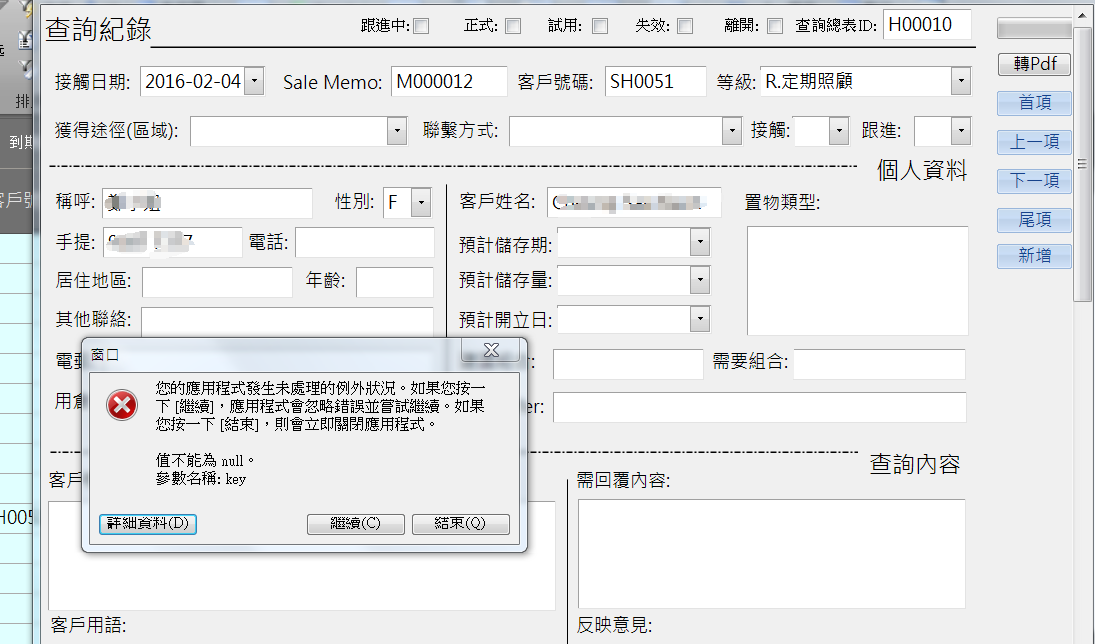Click 繼續(C) in error dialog
1095x644 pixels.
pos(355,524)
